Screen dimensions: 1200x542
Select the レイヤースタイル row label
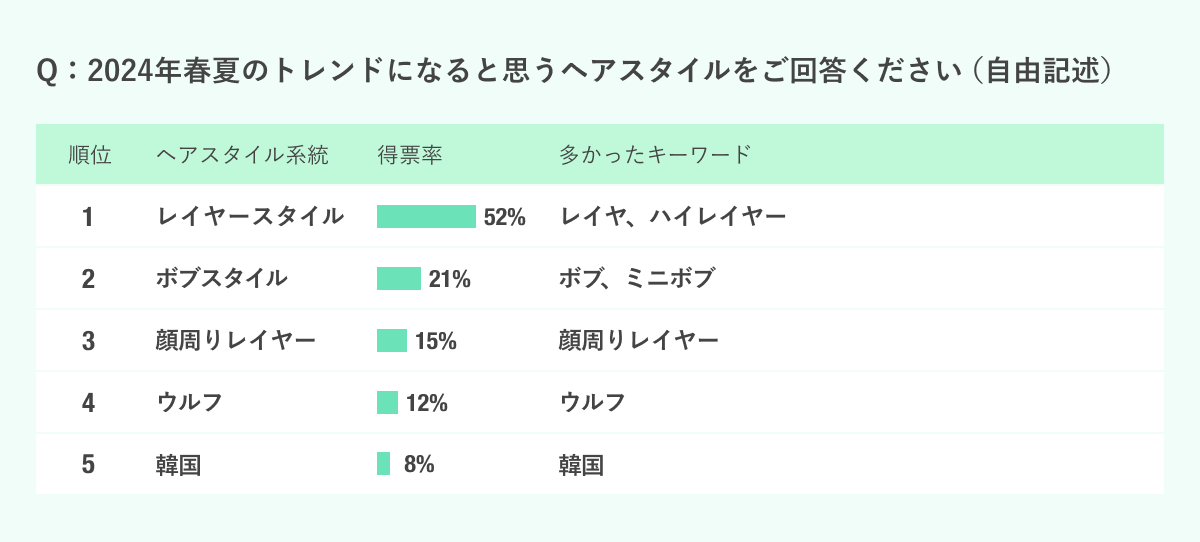pyautogui.click(x=251, y=217)
